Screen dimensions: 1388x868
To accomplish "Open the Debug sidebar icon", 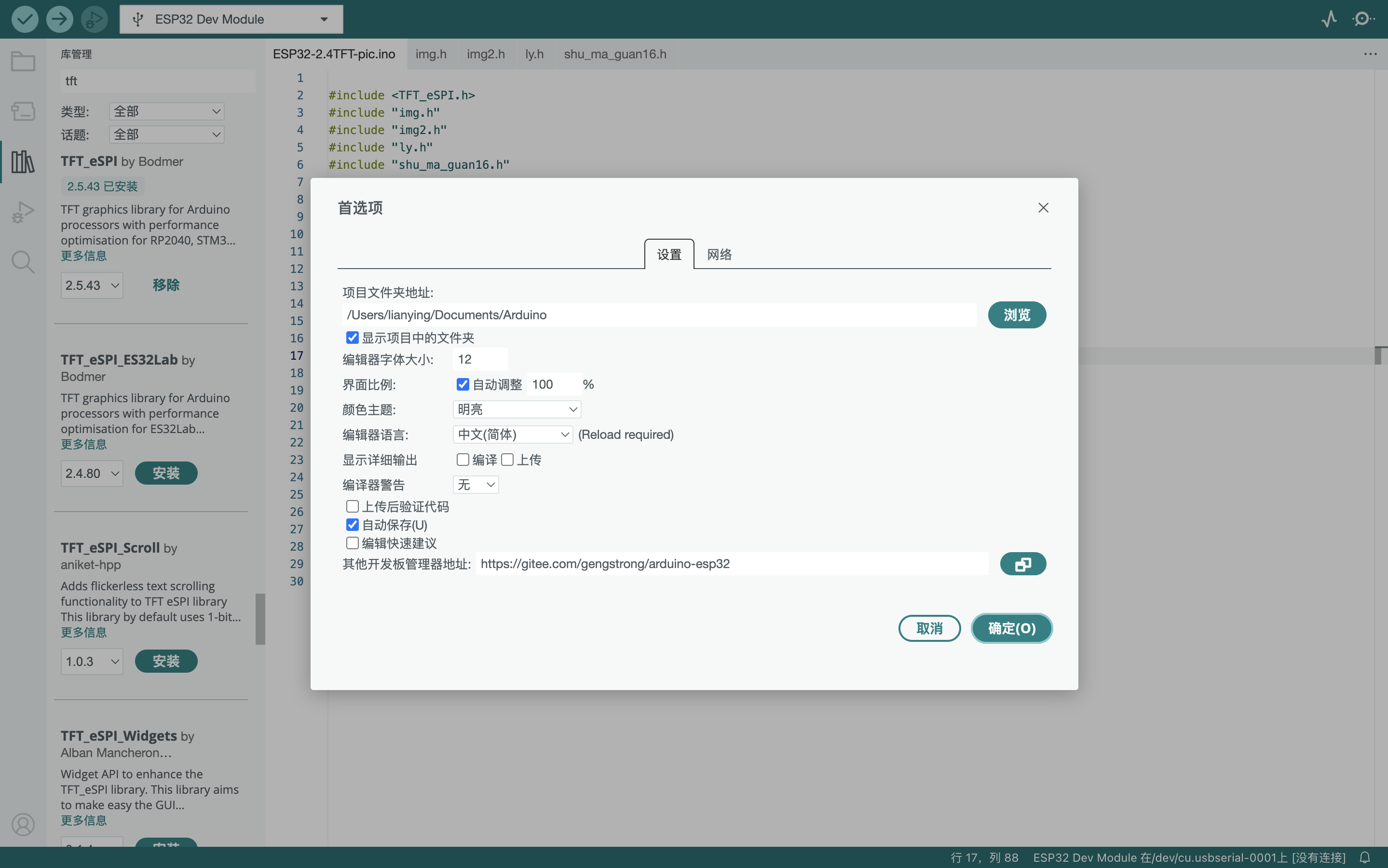I will pyautogui.click(x=23, y=212).
